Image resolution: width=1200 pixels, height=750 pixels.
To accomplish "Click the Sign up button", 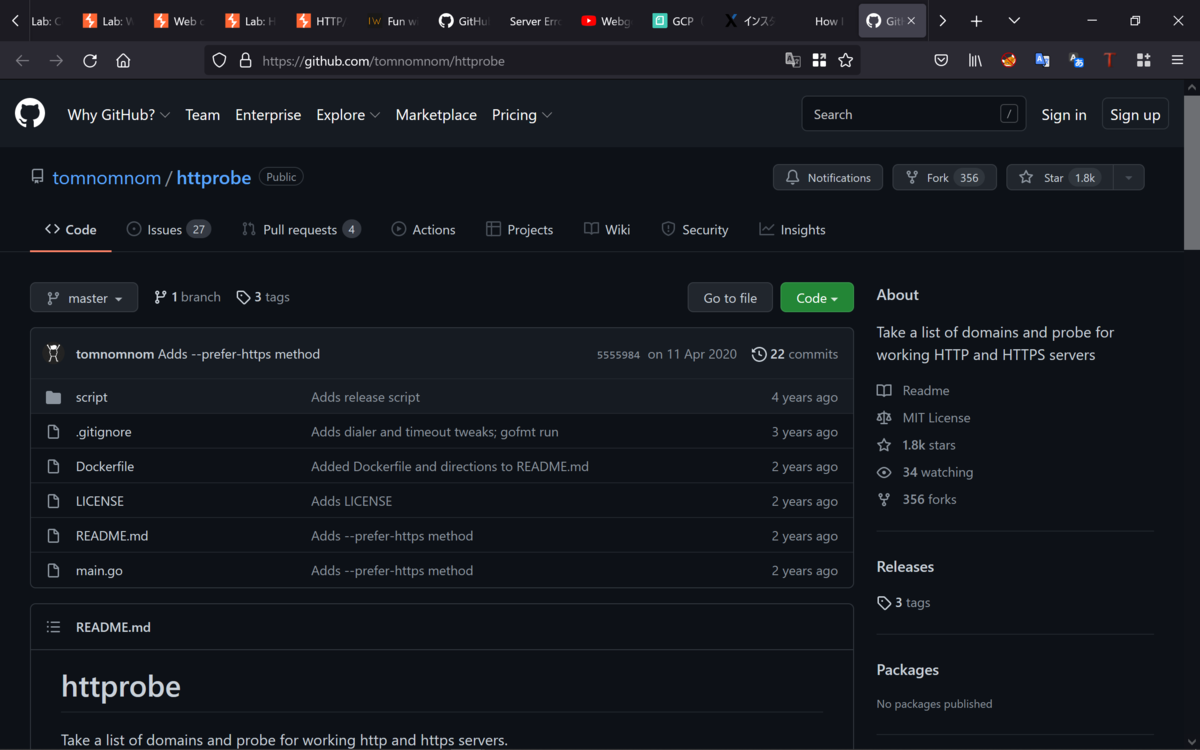I will (x=1135, y=115).
